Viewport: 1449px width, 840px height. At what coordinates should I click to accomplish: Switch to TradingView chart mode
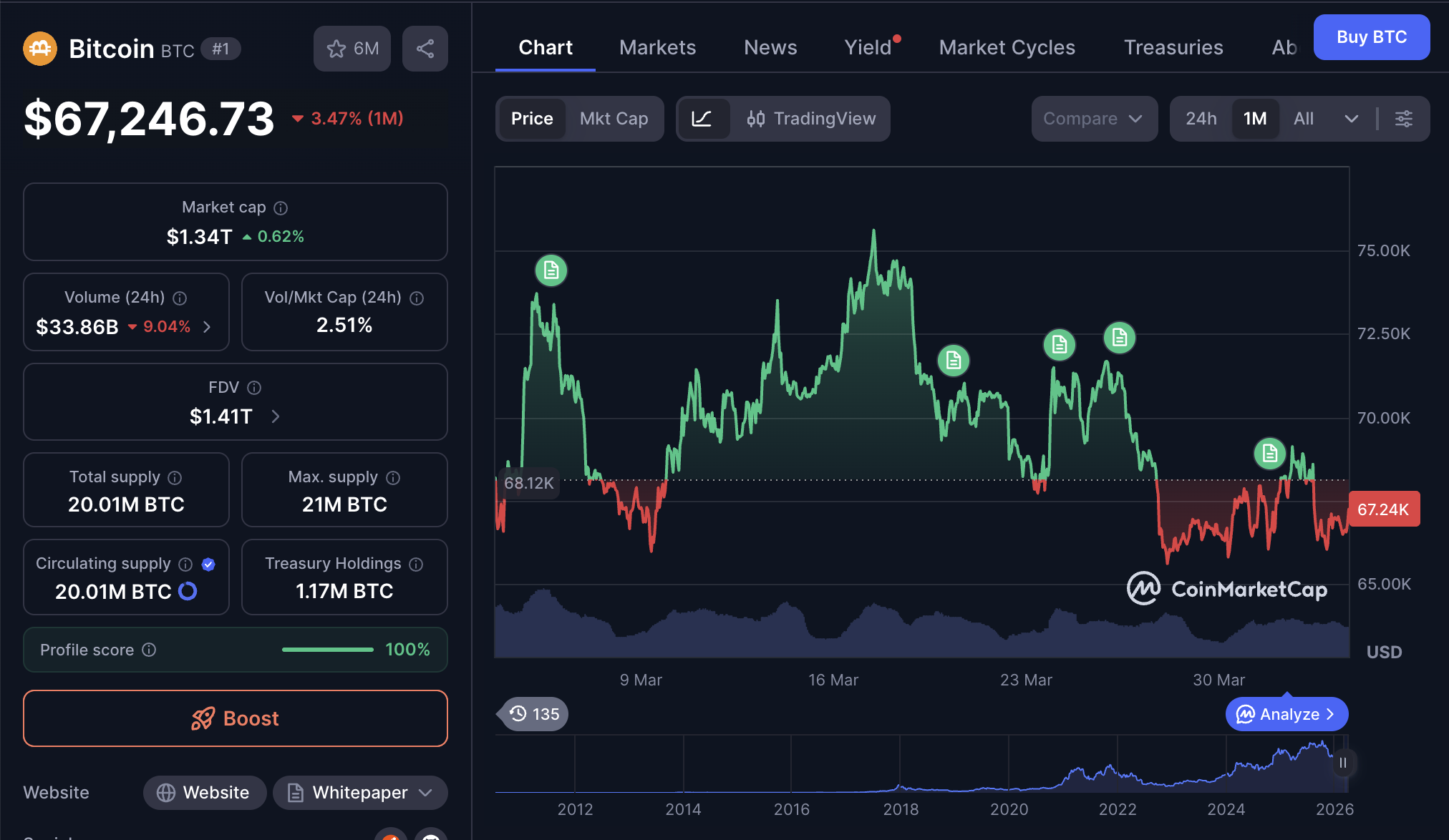pyautogui.click(x=811, y=119)
